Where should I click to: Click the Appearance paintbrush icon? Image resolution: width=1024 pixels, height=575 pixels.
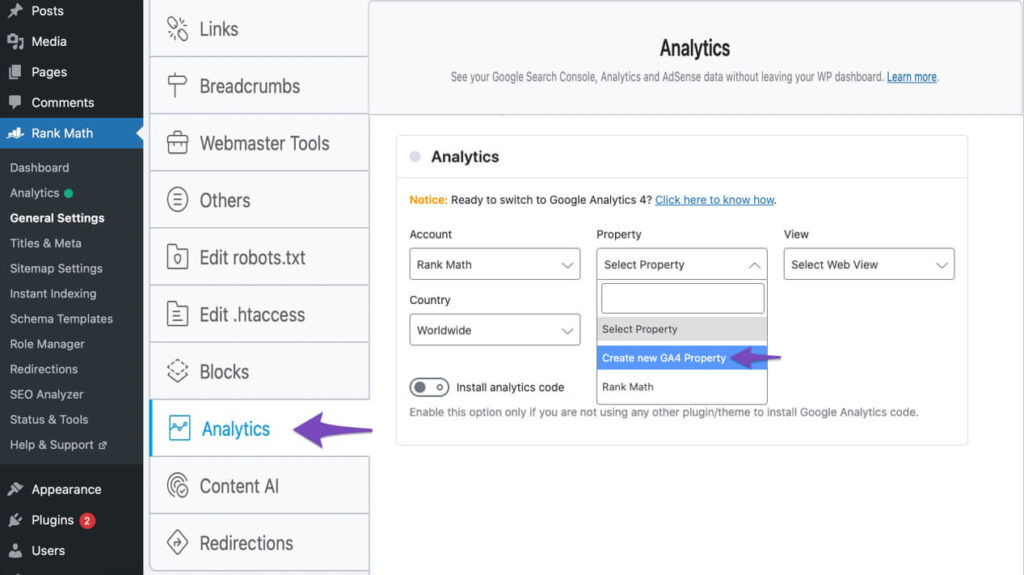(x=15, y=489)
